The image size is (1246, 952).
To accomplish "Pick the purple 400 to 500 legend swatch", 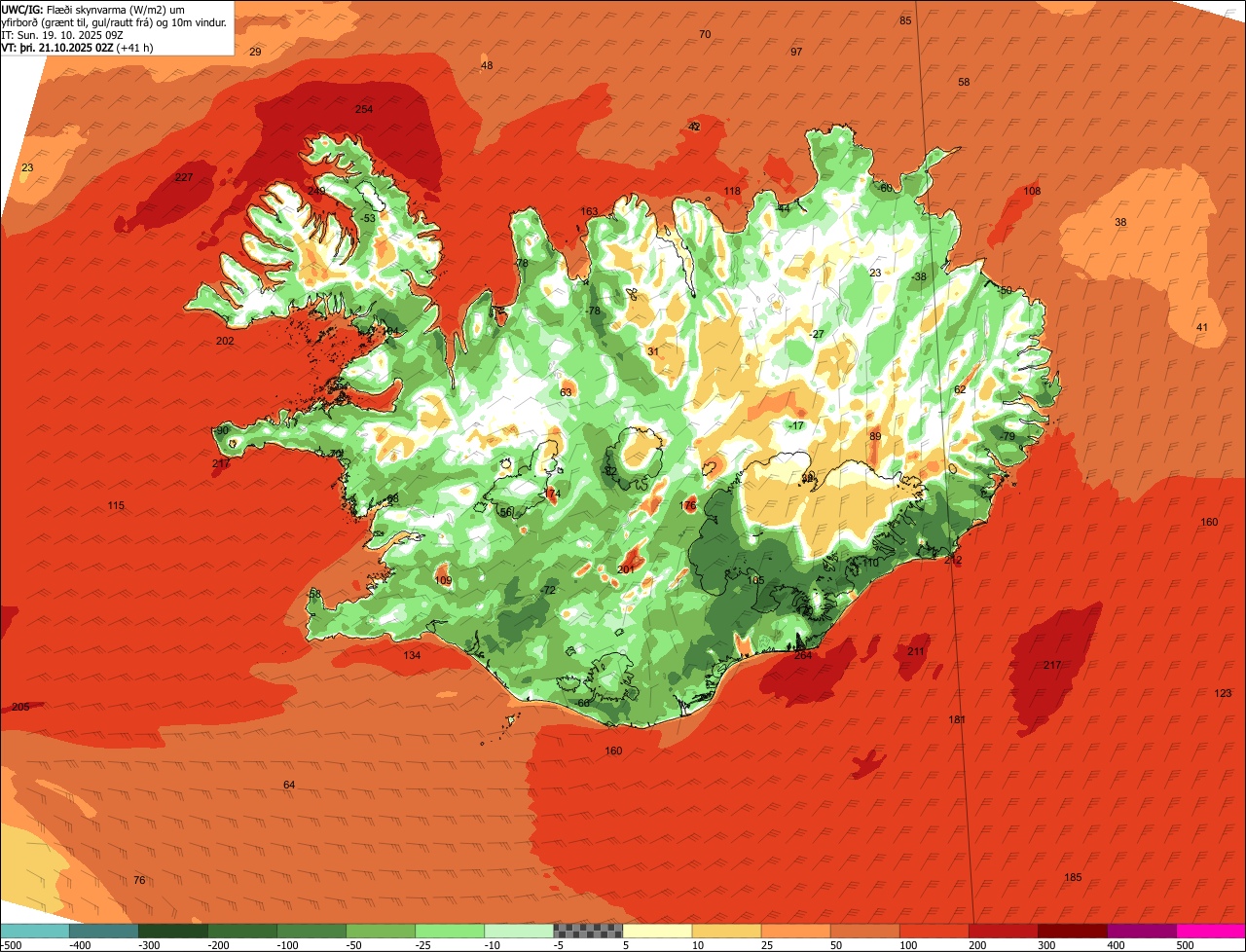I will point(1141,931).
